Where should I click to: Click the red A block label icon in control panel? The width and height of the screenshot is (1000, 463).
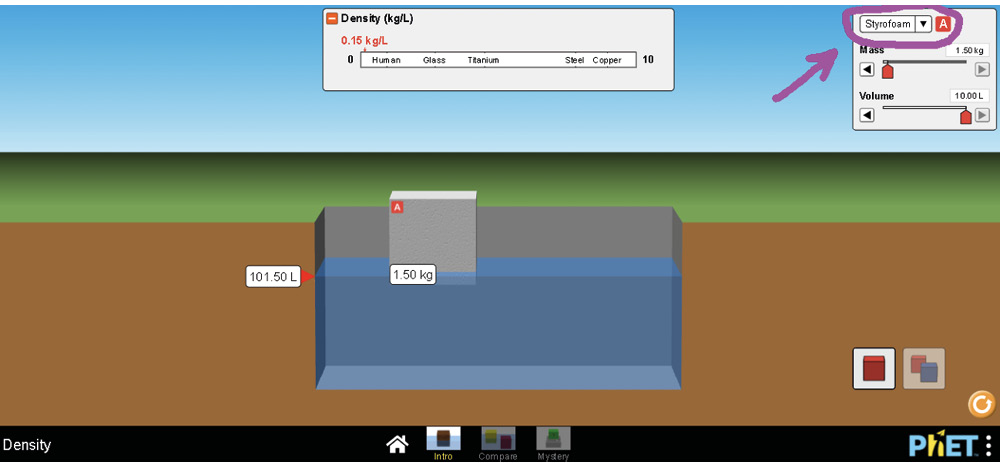tap(943, 24)
